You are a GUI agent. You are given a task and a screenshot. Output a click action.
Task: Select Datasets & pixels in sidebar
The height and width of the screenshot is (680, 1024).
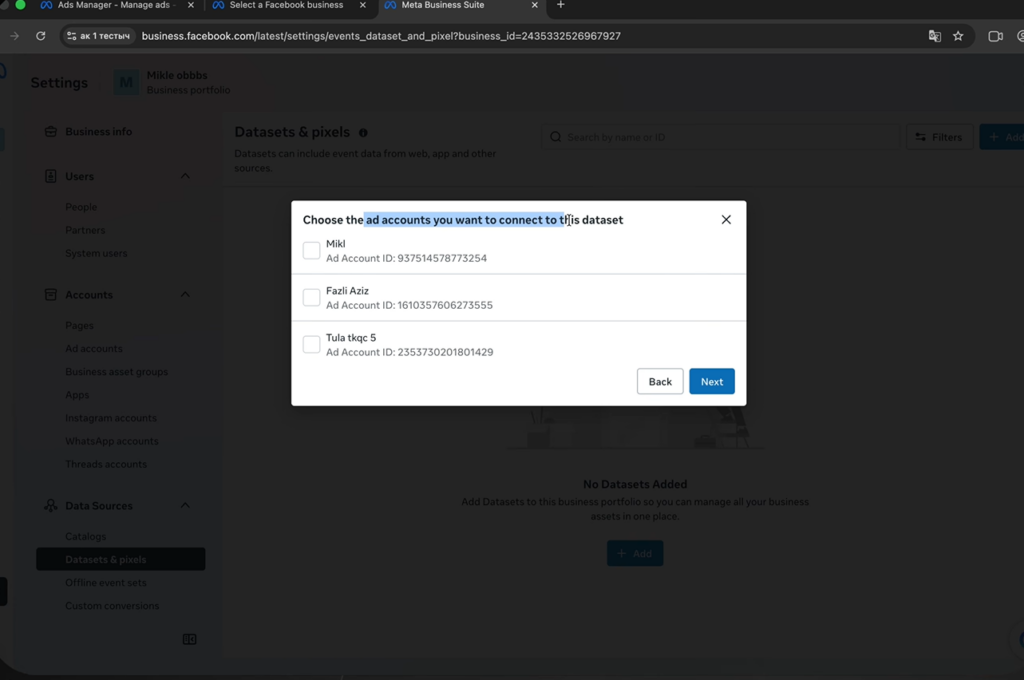(x=121, y=559)
